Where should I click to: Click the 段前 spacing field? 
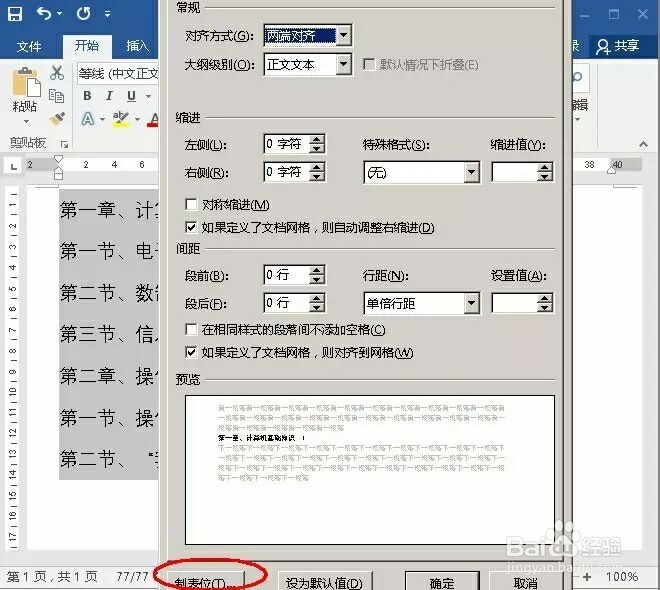tap(286, 275)
